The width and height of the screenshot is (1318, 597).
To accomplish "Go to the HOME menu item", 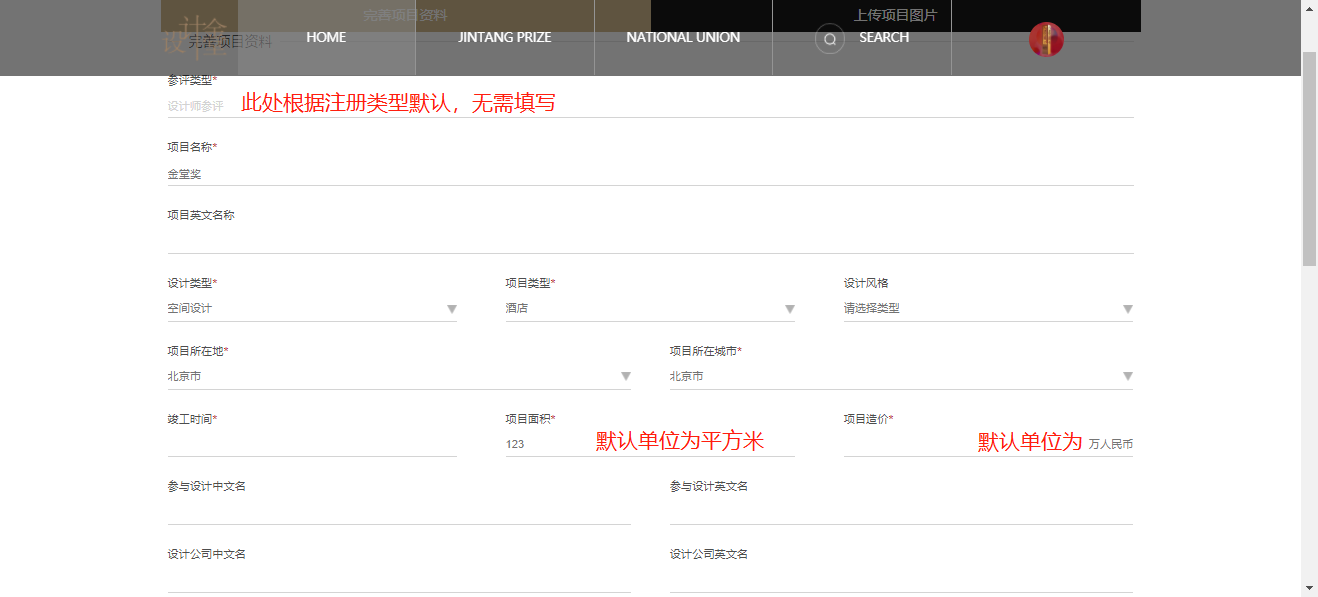I will 326,37.
